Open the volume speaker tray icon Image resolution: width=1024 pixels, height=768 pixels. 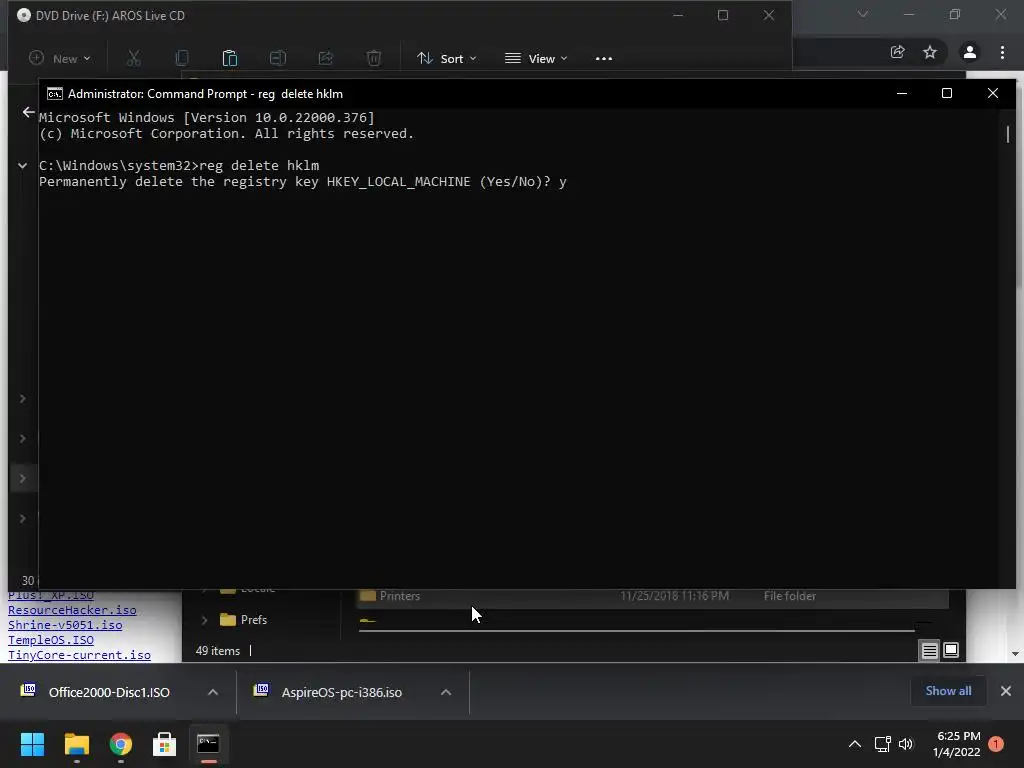tap(906, 744)
